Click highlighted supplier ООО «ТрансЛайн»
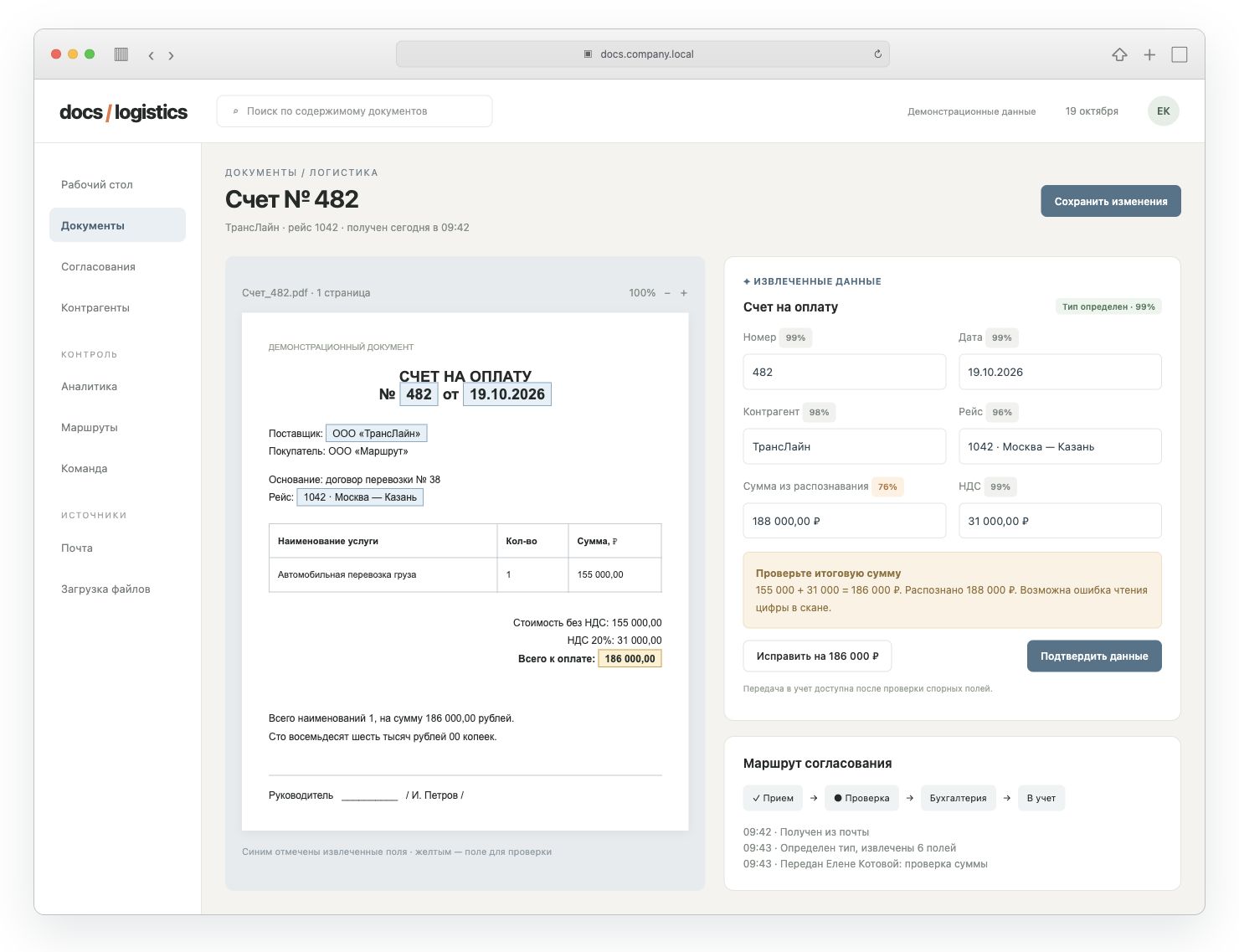 click(x=377, y=433)
